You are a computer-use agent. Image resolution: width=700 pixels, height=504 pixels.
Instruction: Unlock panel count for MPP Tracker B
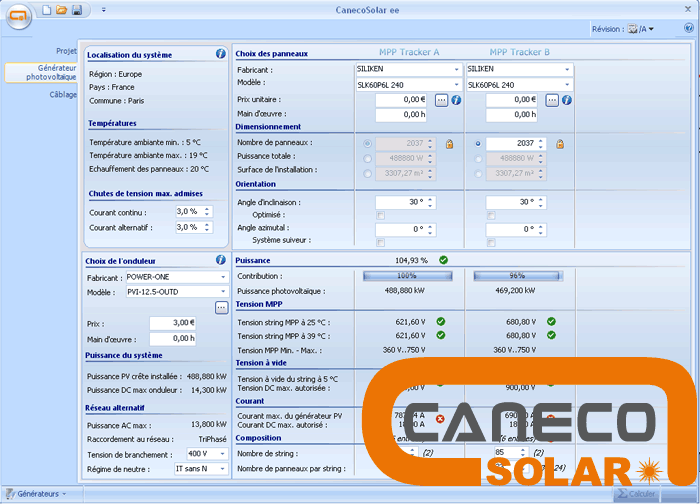pos(560,144)
